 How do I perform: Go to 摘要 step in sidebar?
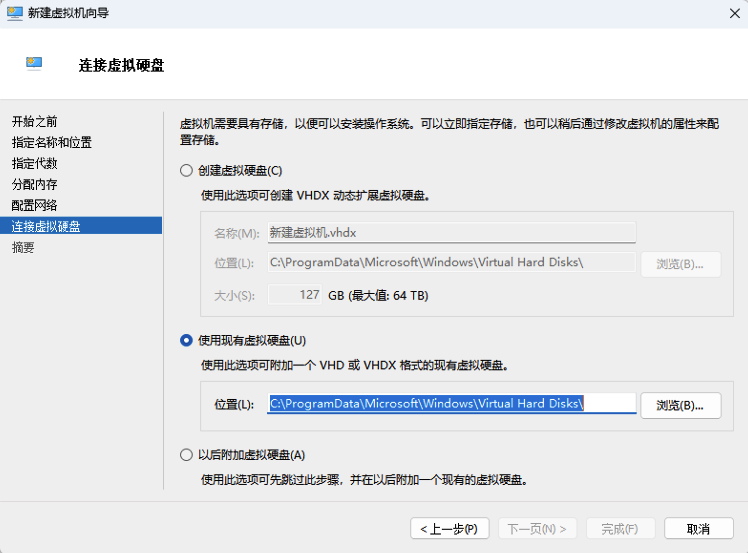tap(23, 247)
